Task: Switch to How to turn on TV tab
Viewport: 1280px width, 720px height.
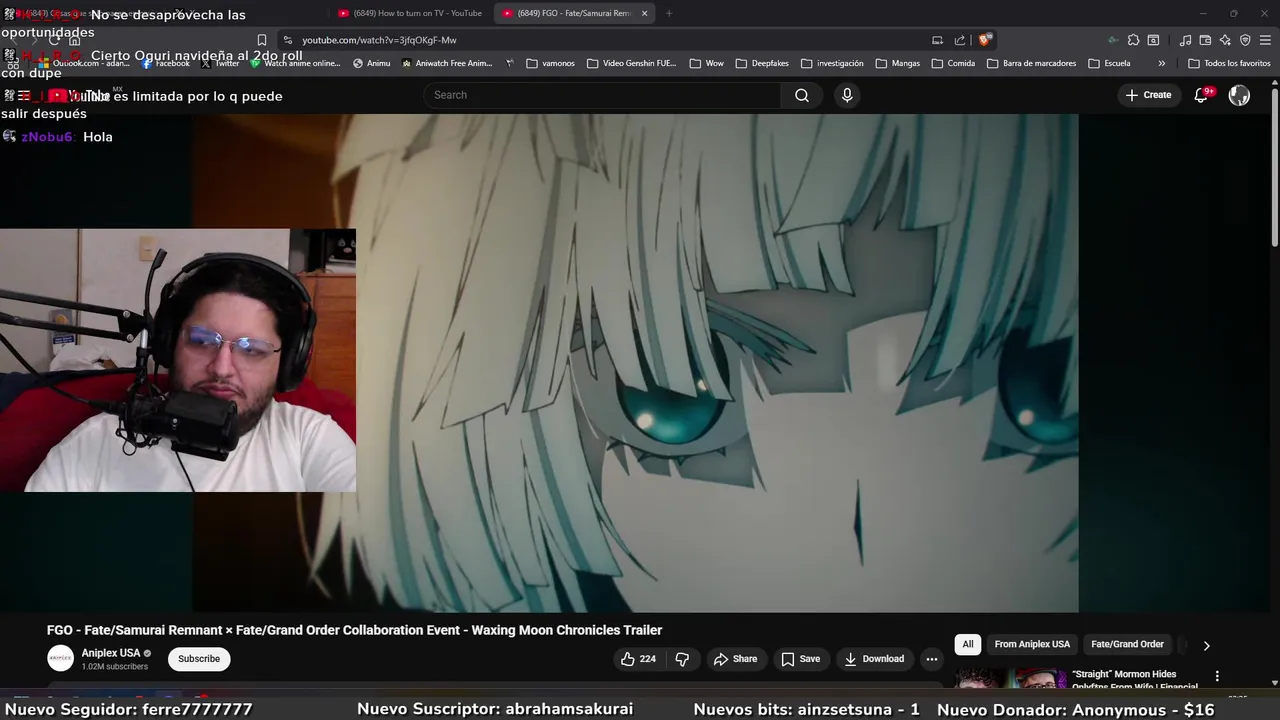Action: click(410, 13)
